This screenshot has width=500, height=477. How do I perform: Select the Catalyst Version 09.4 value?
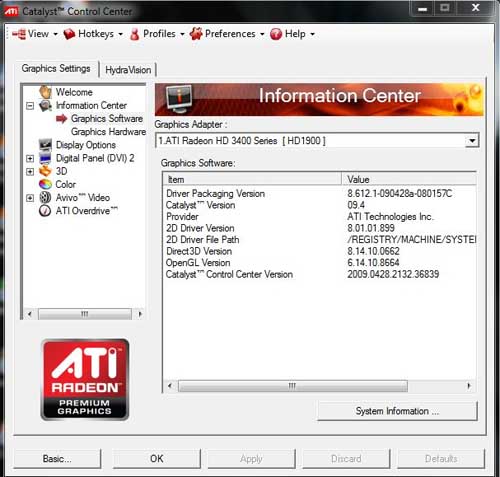pos(356,205)
